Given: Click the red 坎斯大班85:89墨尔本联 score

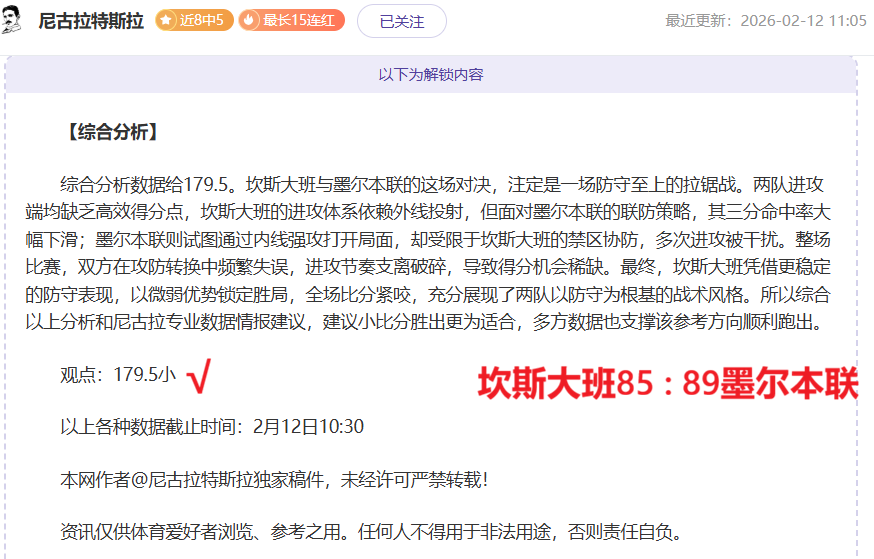Looking at the screenshot, I should (x=667, y=384).
